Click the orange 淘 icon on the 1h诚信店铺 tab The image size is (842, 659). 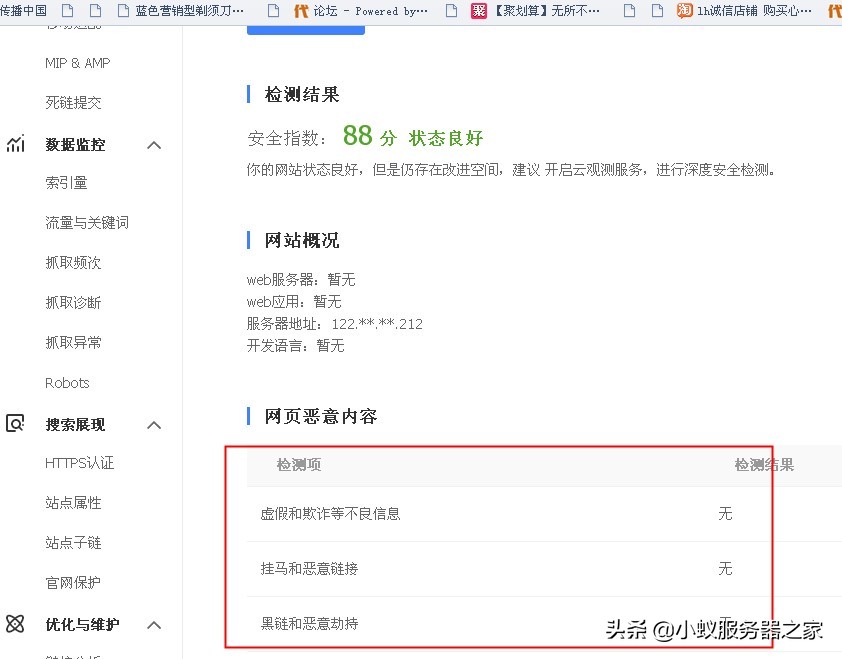(683, 11)
